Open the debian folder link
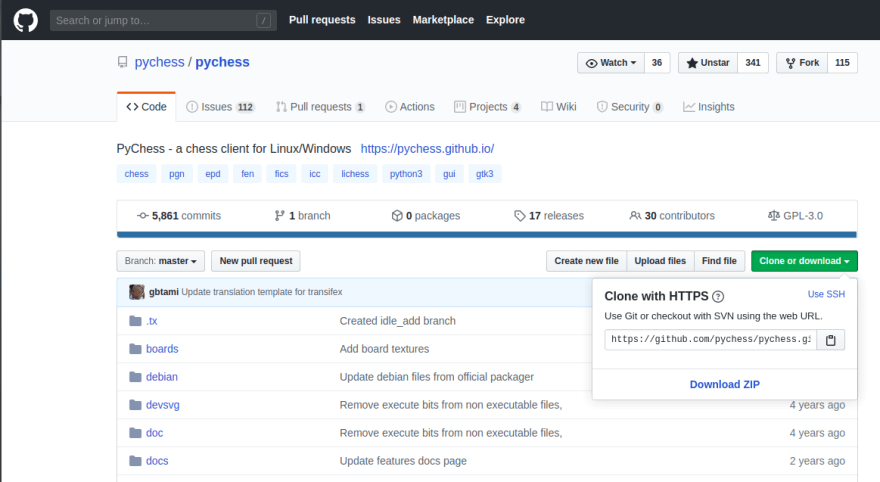This screenshot has width=880, height=482. pos(162,377)
